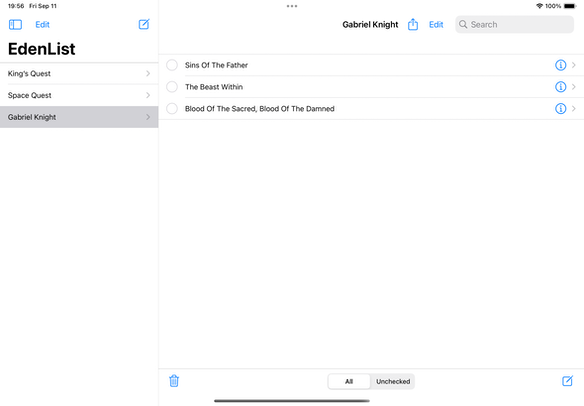Tap The Beast Within title
Screen dimensions: 584x406
(214, 87)
